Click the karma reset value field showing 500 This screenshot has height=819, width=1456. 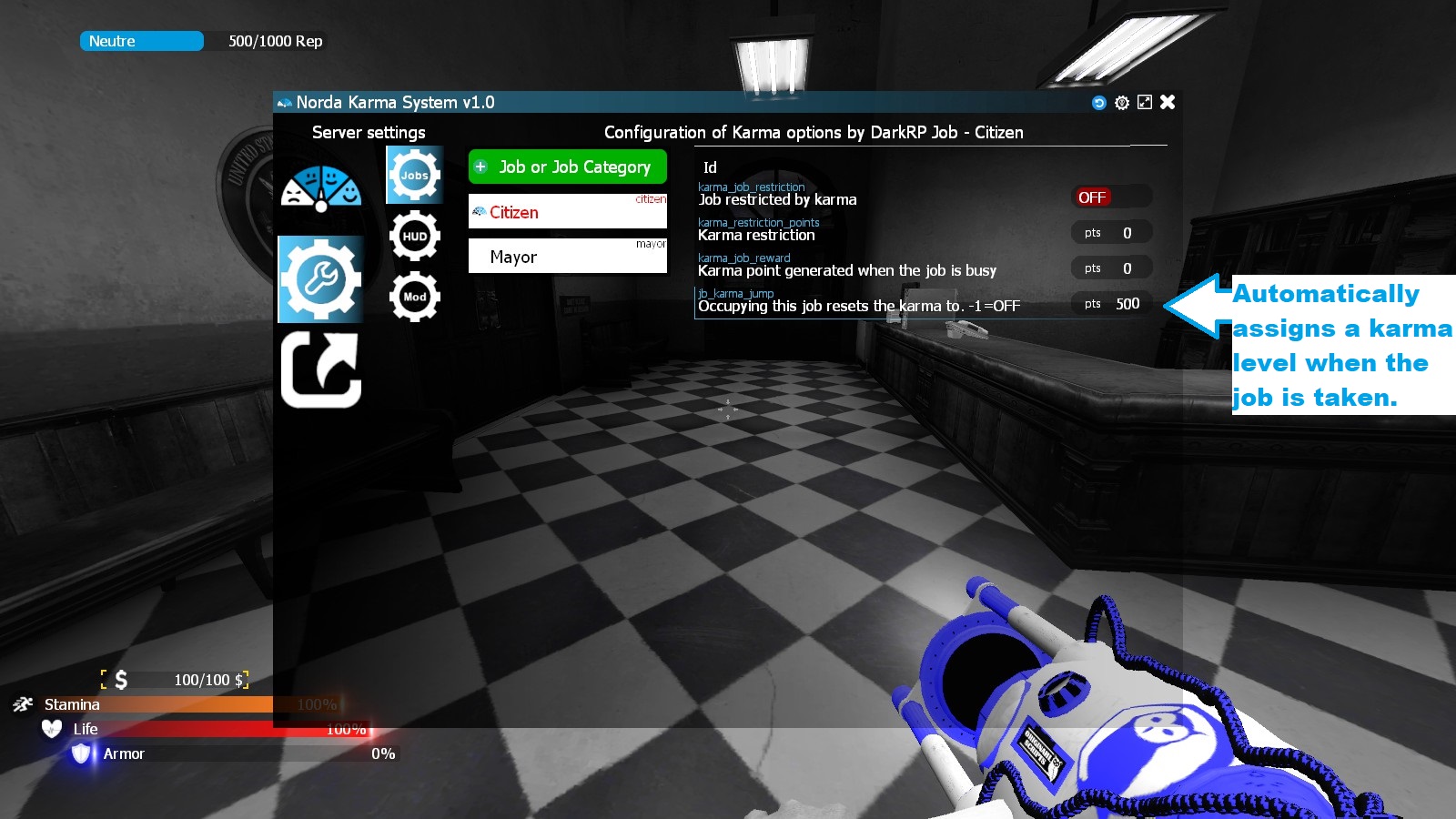[x=1111, y=304]
